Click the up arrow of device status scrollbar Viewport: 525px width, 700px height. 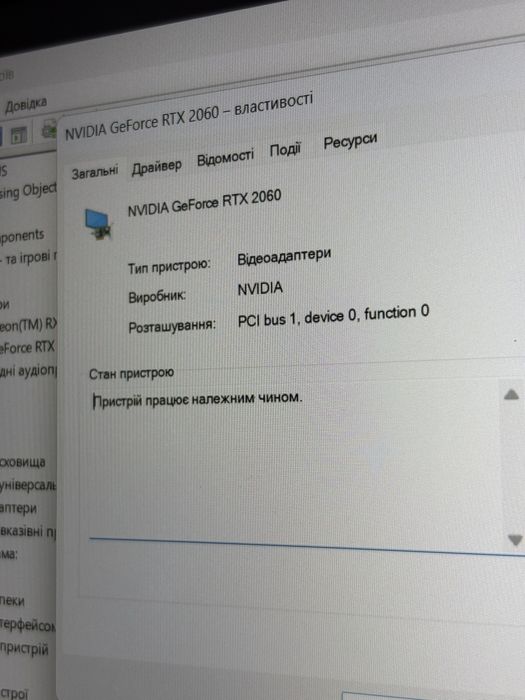click(511, 394)
